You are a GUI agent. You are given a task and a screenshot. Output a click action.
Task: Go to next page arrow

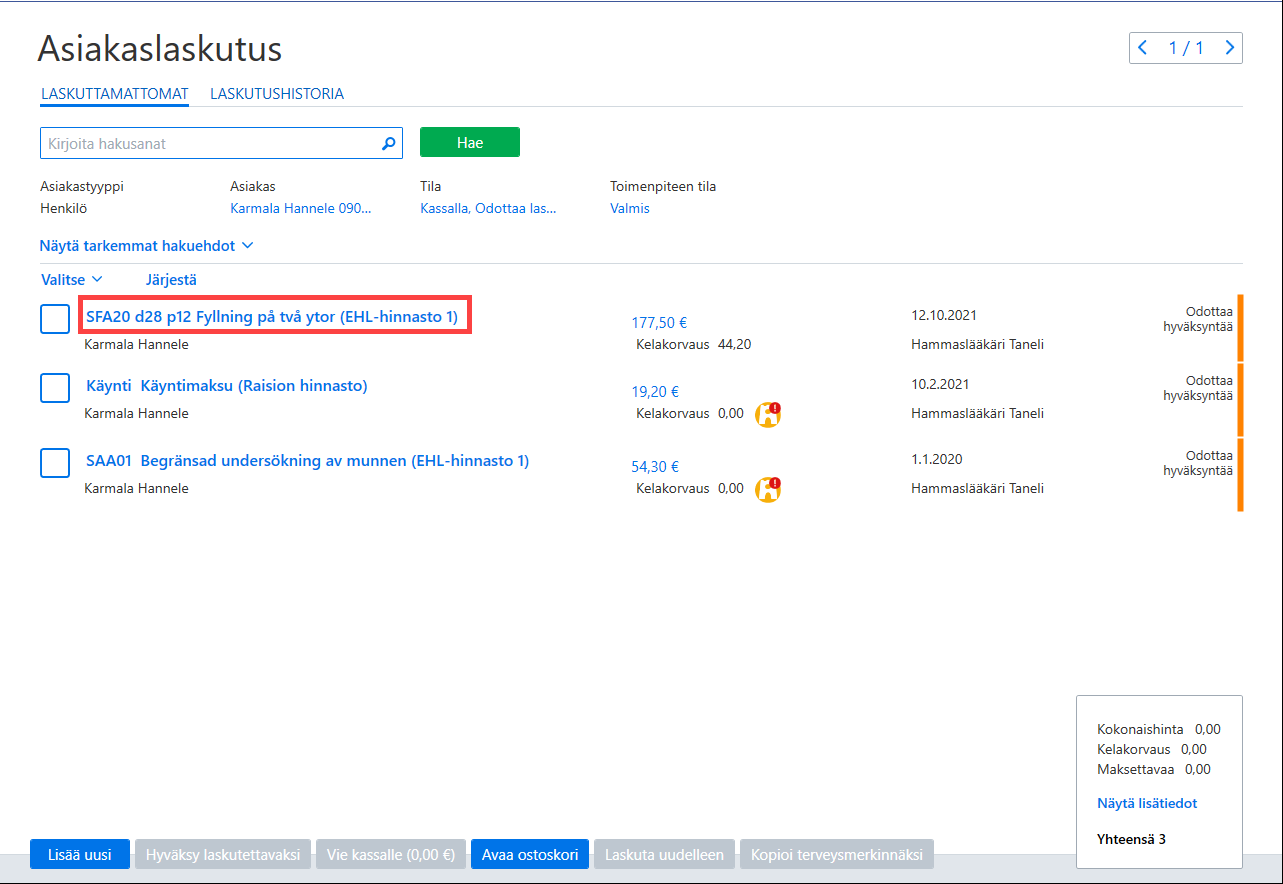(x=1229, y=47)
